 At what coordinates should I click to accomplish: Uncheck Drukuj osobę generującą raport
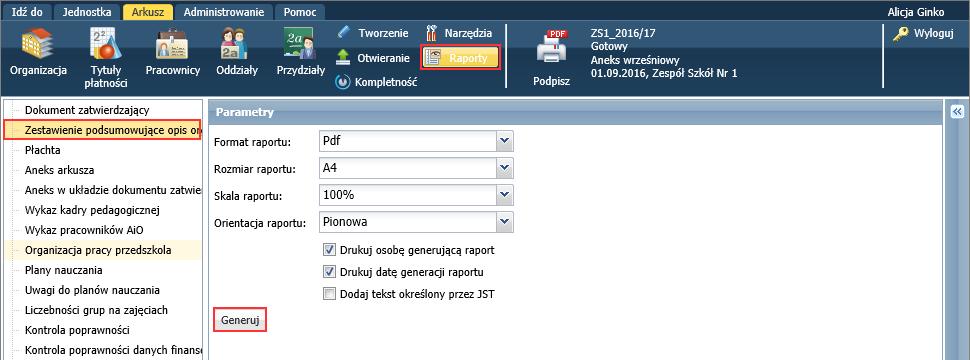[x=329, y=250]
